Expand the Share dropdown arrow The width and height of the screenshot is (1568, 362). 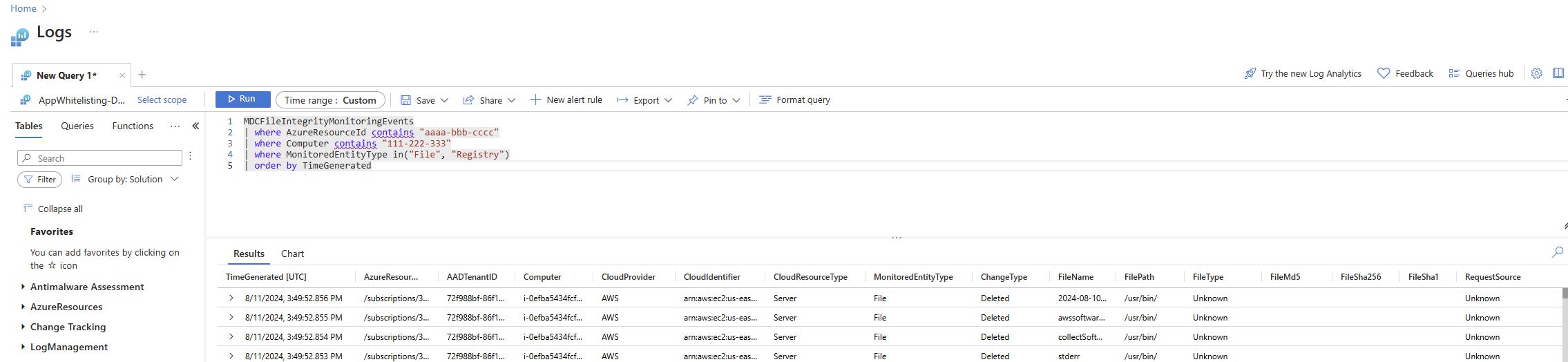511,100
